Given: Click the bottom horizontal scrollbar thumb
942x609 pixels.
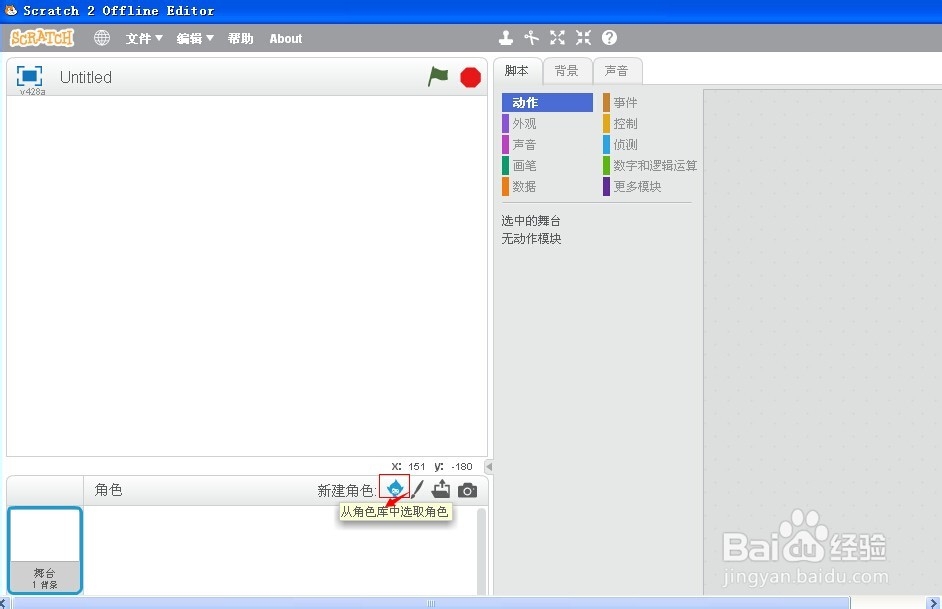Looking at the screenshot, I should (x=431, y=603).
